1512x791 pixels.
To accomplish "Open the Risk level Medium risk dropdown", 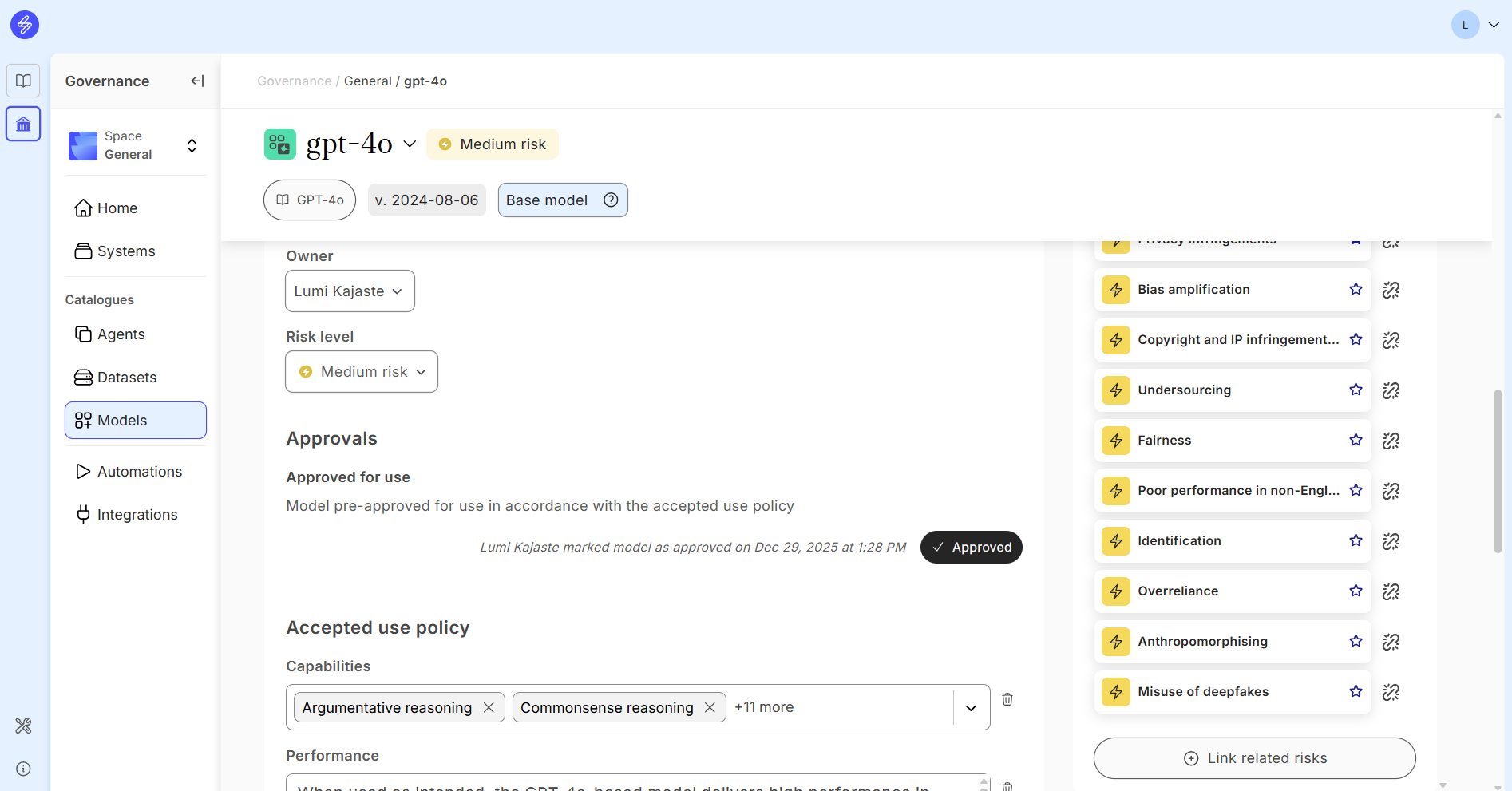I will click(x=362, y=372).
